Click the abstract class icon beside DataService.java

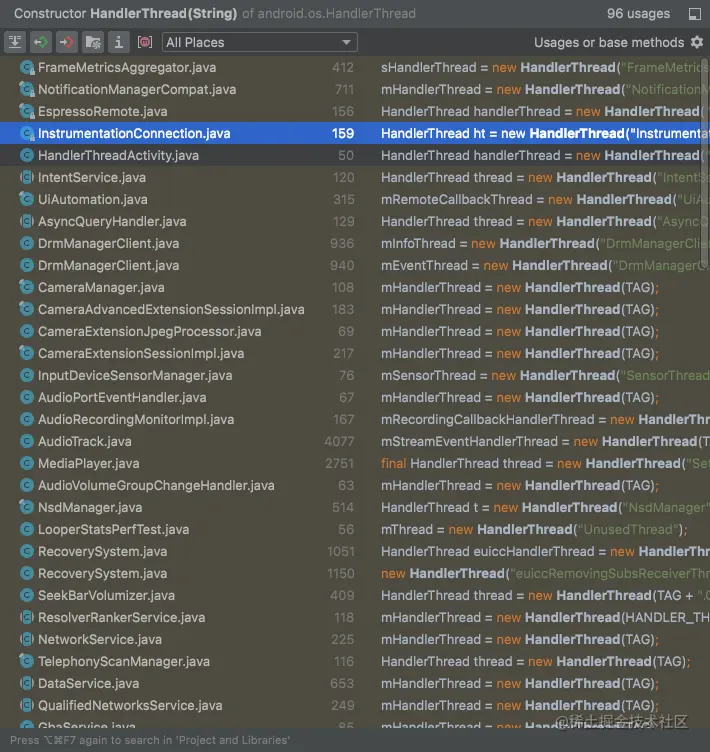point(27,683)
